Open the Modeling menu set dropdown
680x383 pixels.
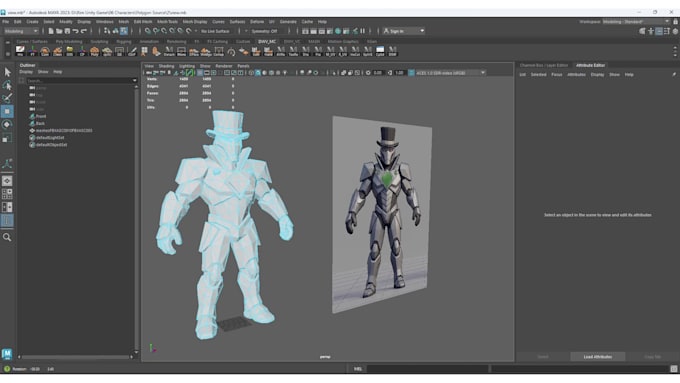tap(21, 31)
